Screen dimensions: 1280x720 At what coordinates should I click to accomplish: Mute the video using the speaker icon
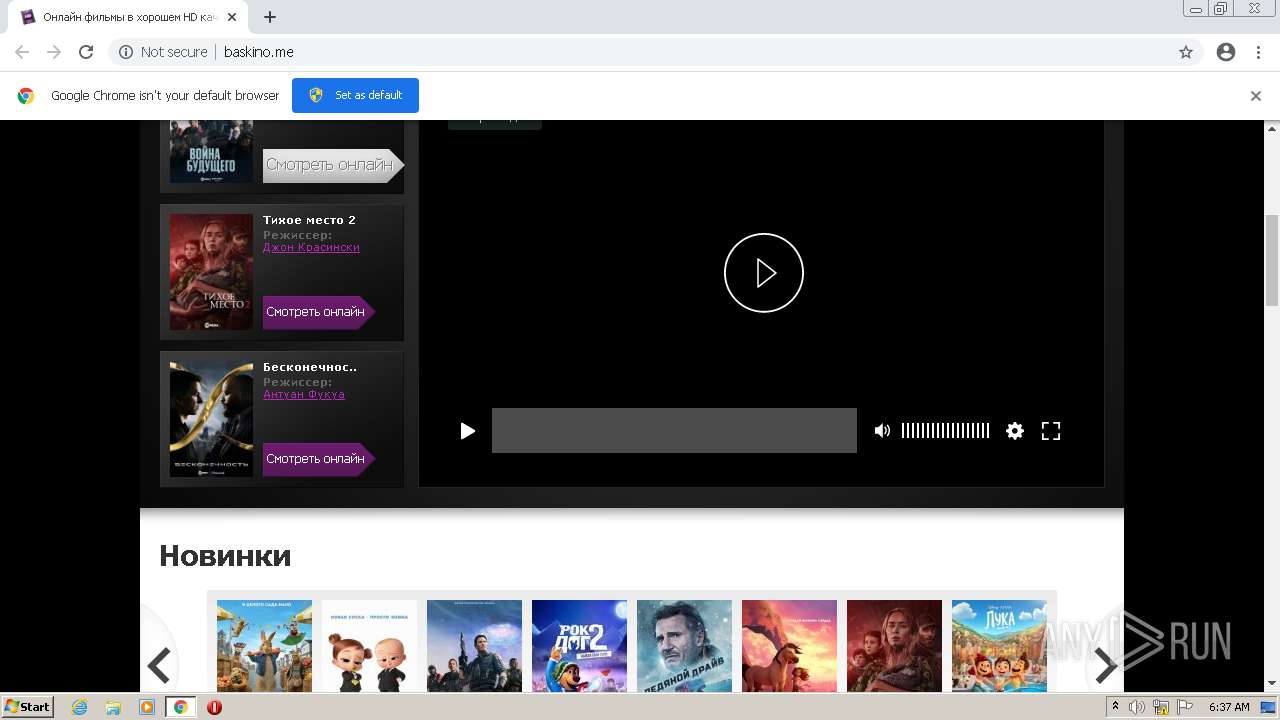pyautogui.click(x=882, y=431)
